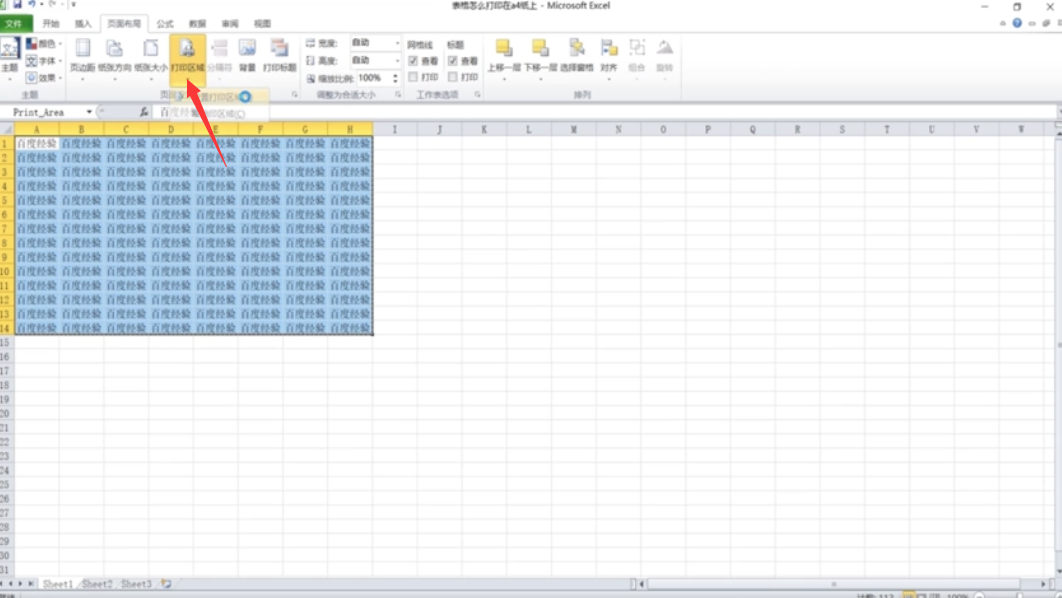Switch to the 开始 Home tab
The image size is (1062, 598).
51,24
